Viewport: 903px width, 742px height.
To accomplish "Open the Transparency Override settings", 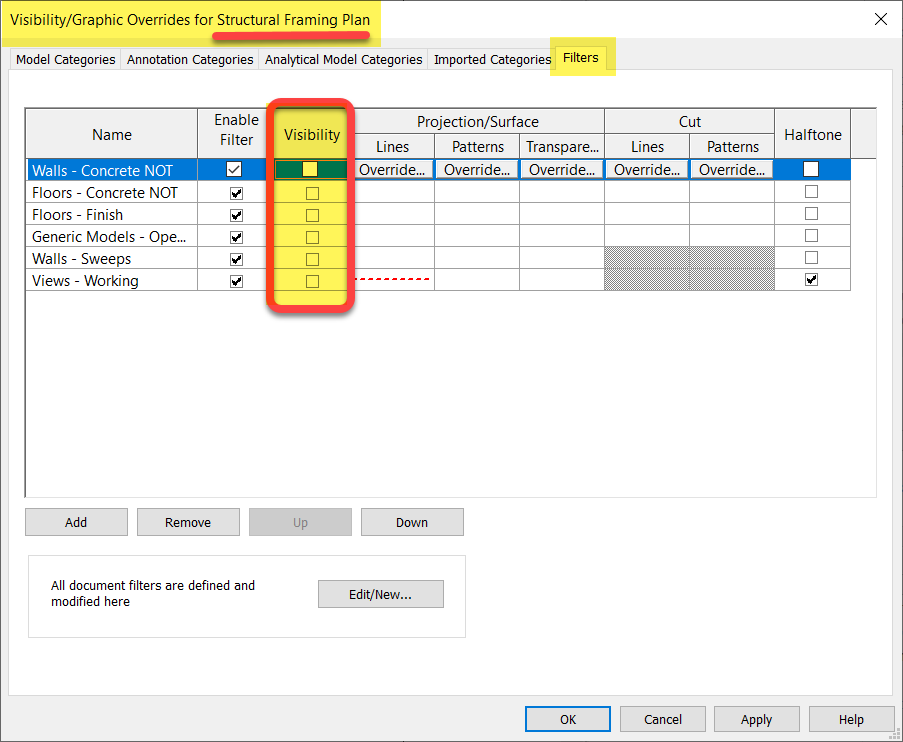I will [x=561, y=169].
